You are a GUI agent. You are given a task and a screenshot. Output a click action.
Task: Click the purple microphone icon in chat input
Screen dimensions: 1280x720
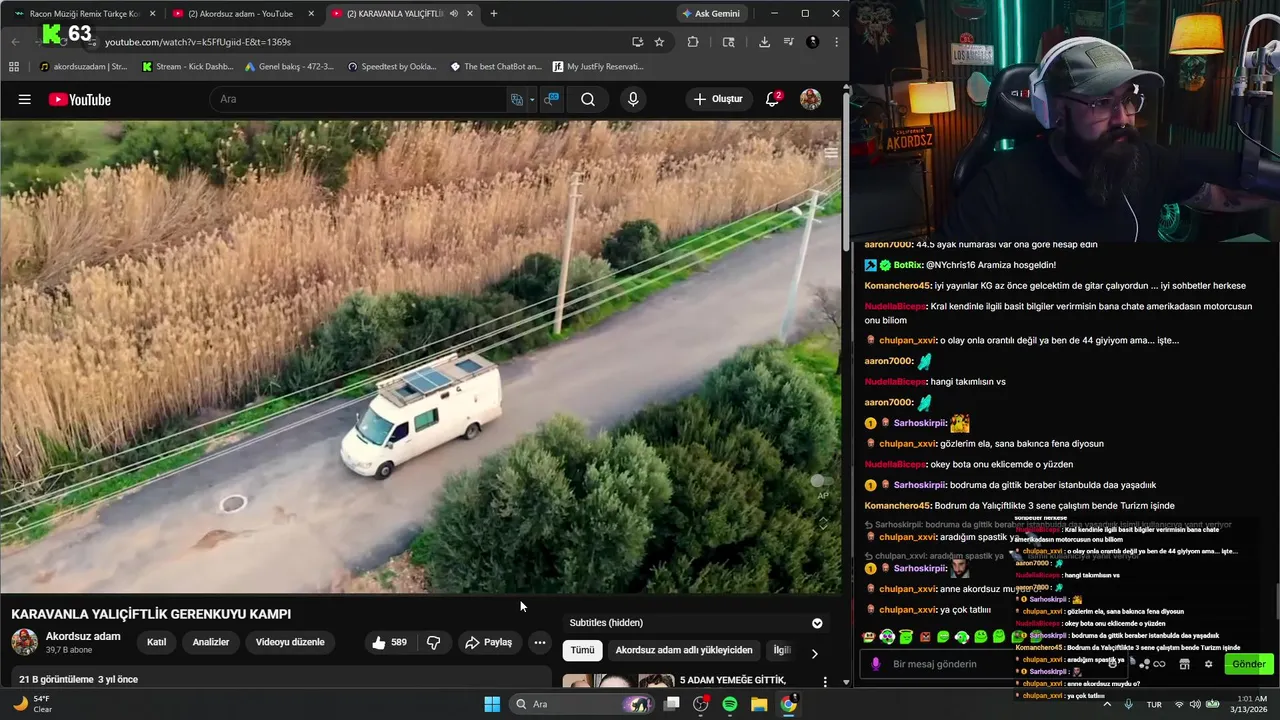tap(876, 664)
